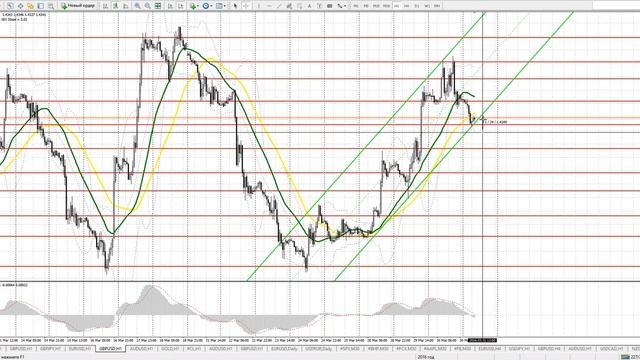Open the Terminal window icon
Screen dimensions: 640x360
click(41, 6)
